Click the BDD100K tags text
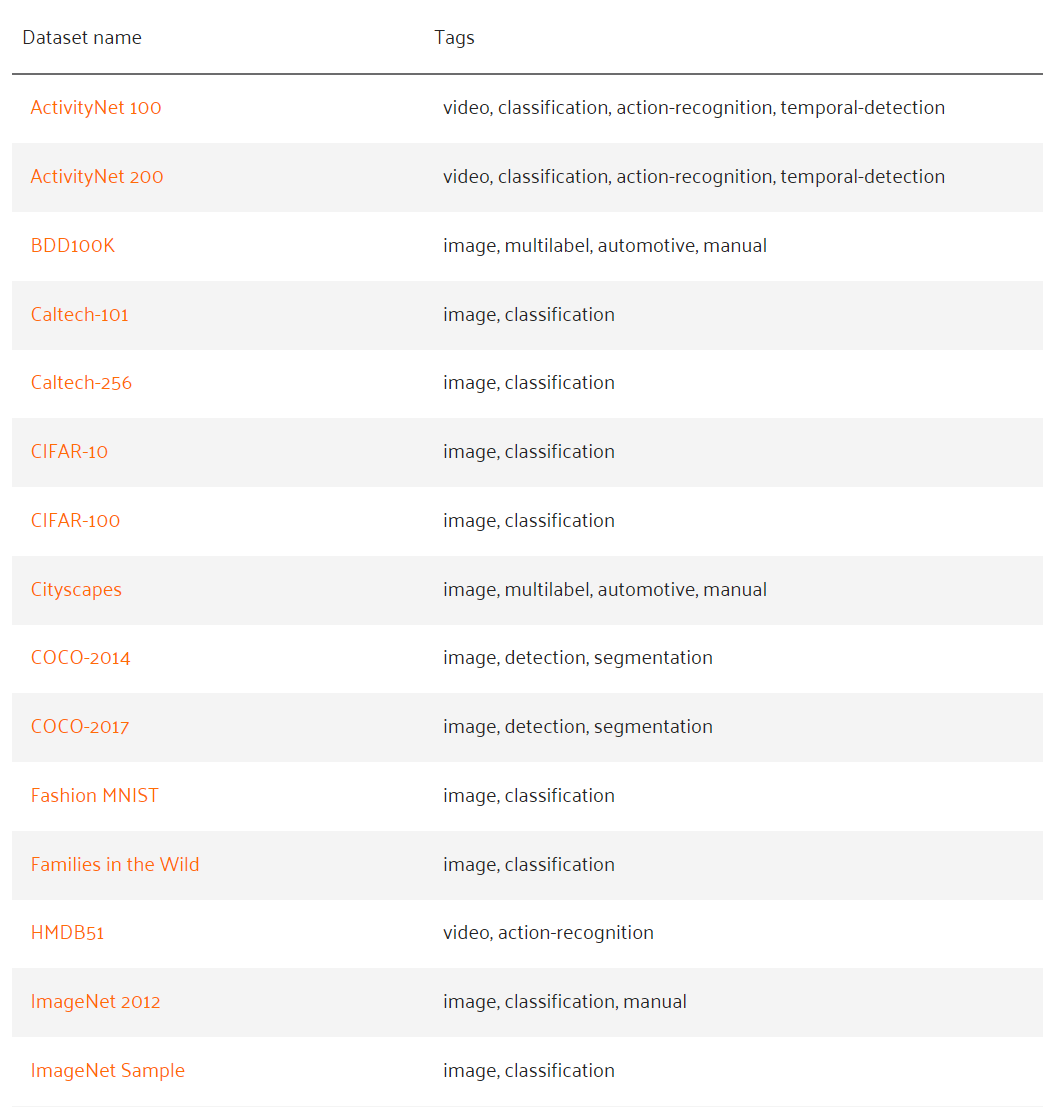 605,246
